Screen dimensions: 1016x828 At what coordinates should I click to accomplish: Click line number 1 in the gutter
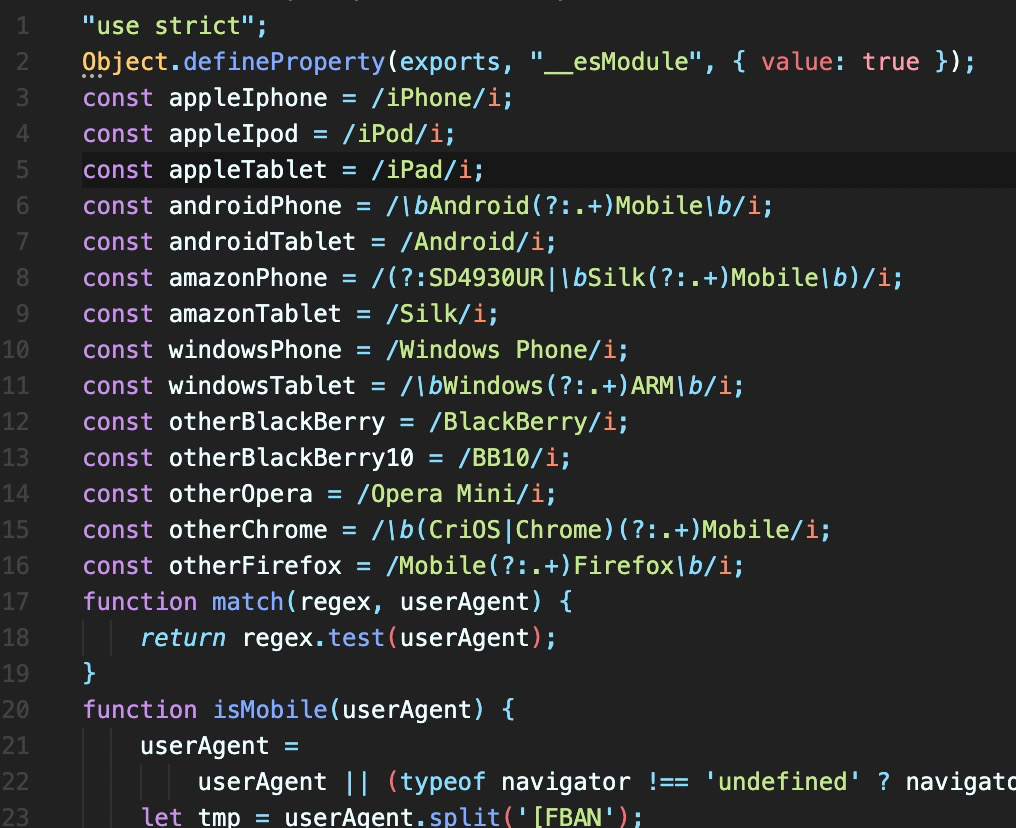click(22, 26)
